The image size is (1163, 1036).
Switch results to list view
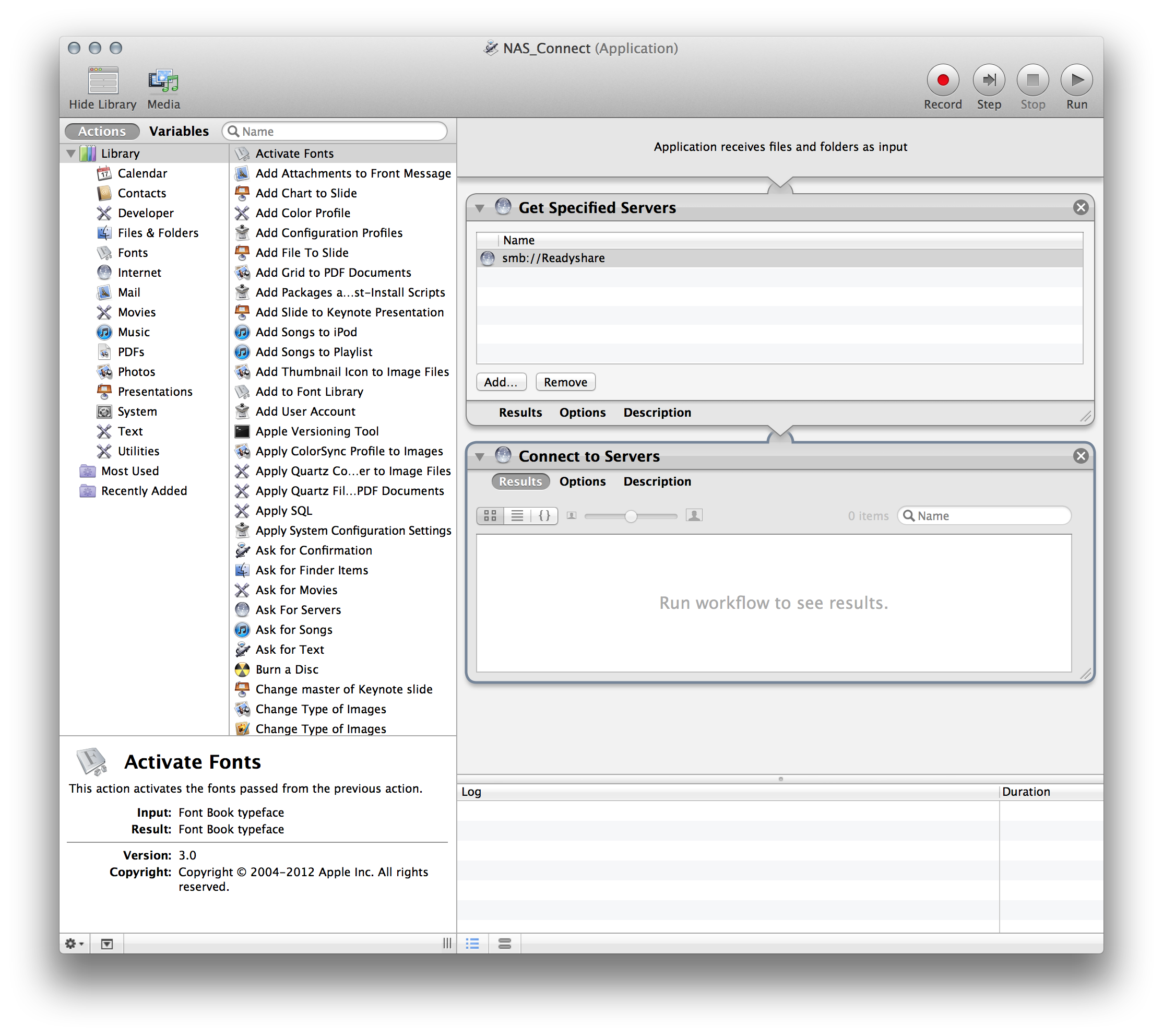click(x=517, y=516)
